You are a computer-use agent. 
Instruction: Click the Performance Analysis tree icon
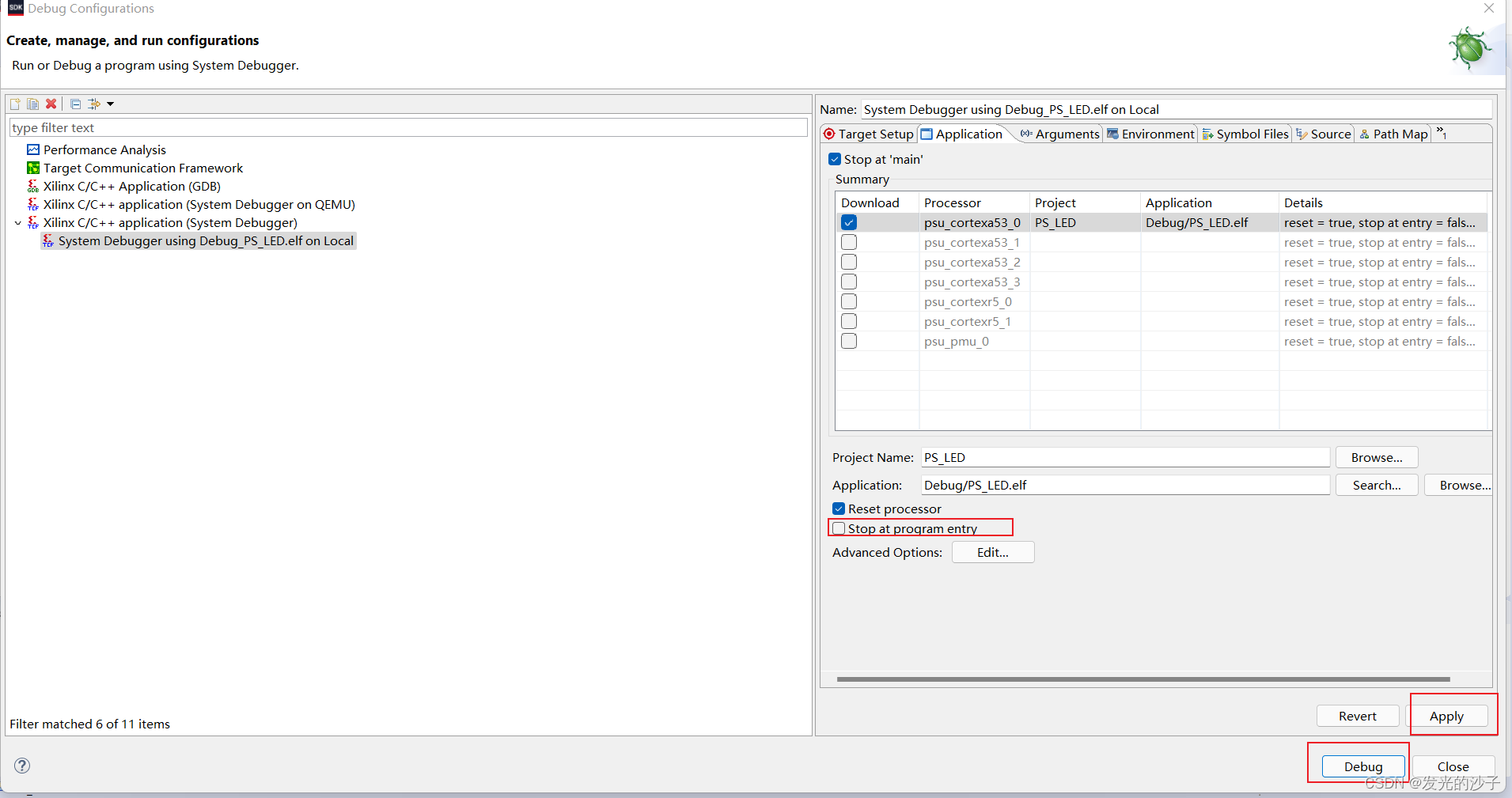33,149
